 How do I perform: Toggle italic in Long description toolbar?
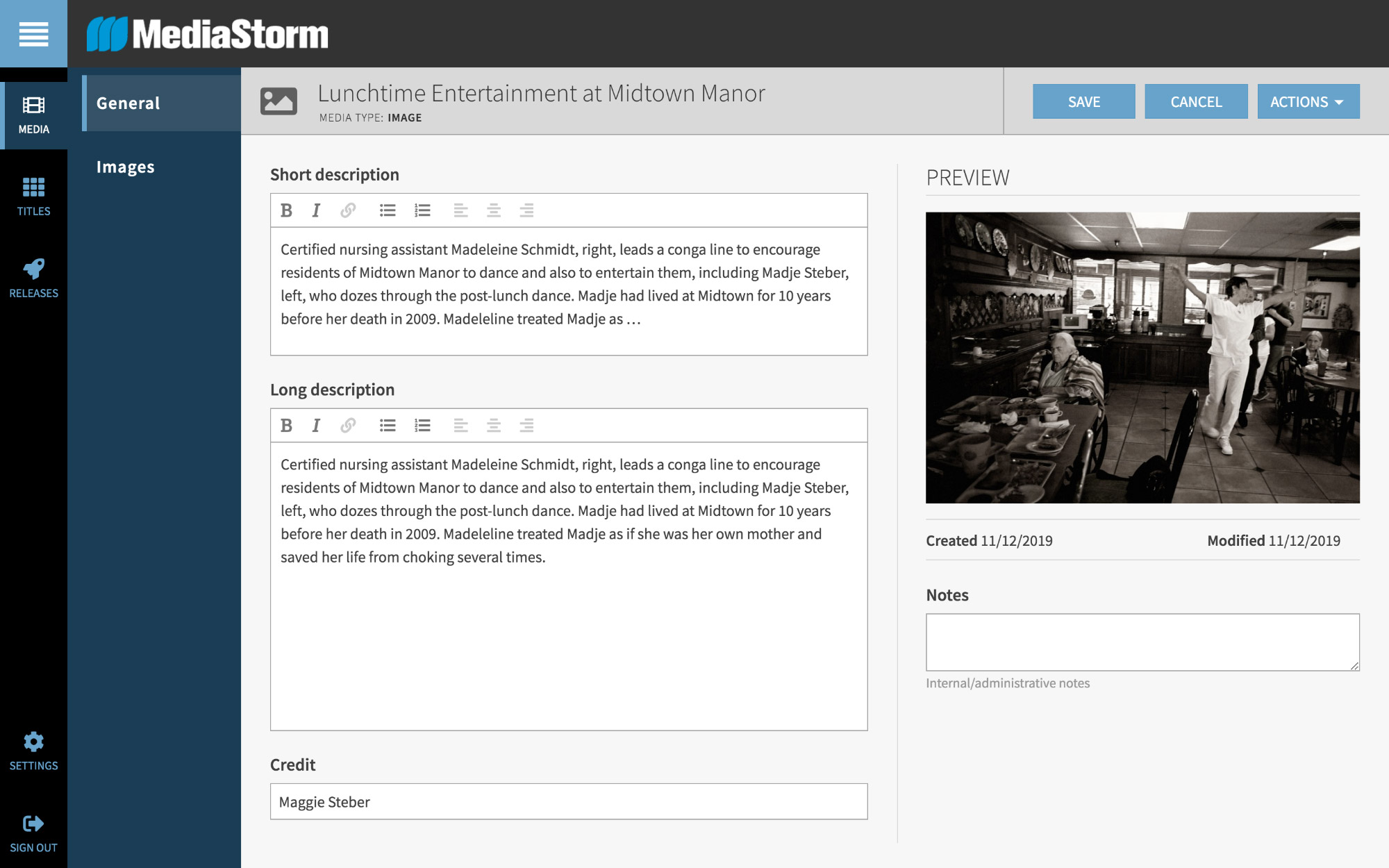pos(316,426)
